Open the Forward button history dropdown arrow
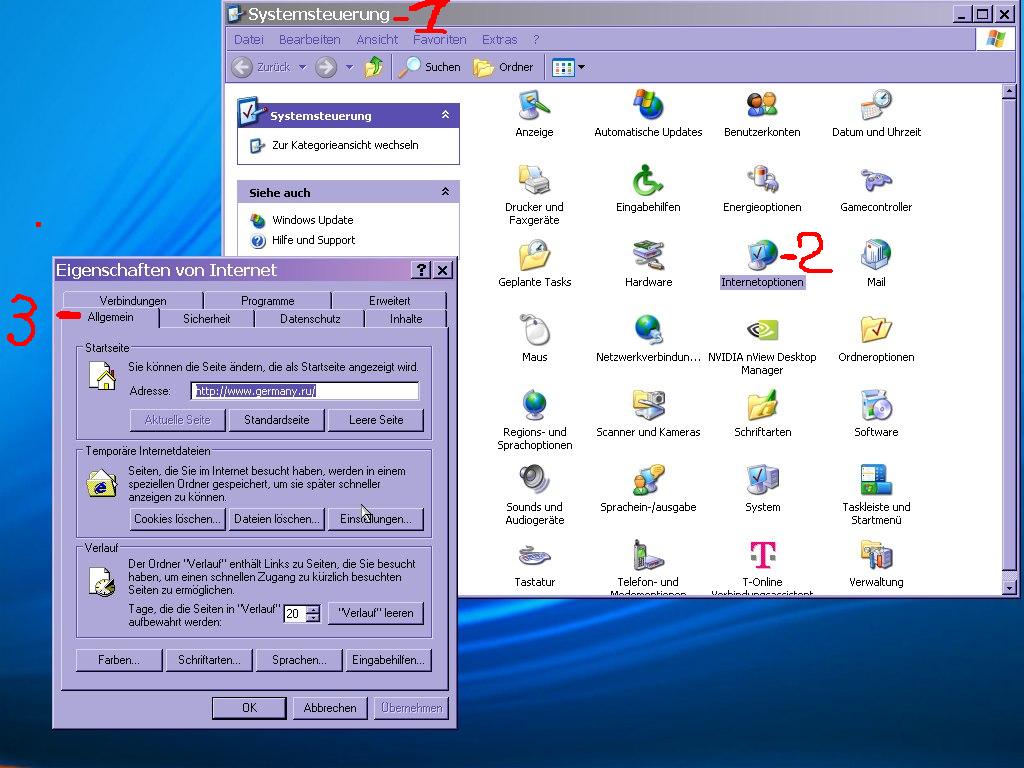Image resolution: width=1024 pixels, height=768 pixels. click(349, 67)
